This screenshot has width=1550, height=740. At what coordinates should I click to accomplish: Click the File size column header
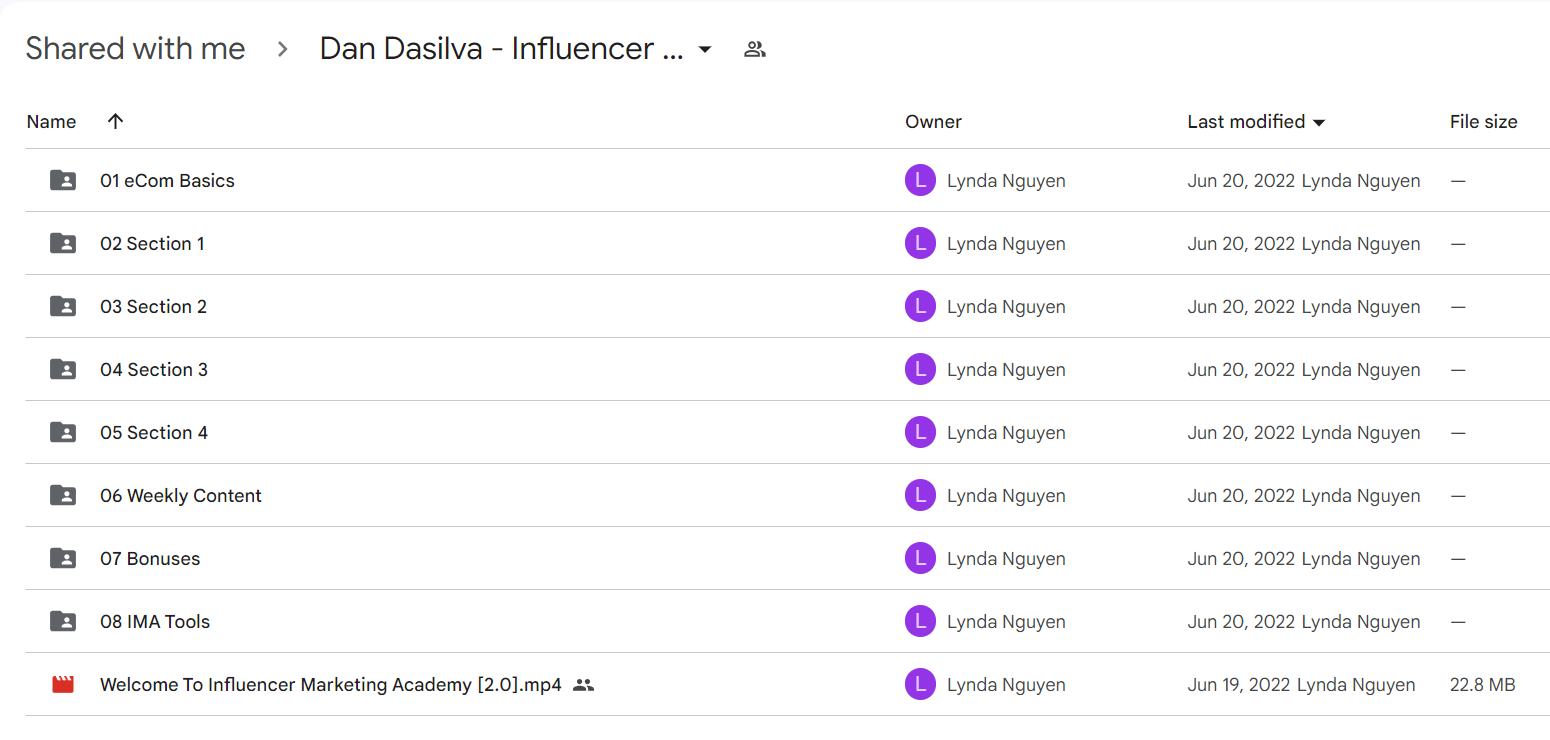pos(1483,122)
